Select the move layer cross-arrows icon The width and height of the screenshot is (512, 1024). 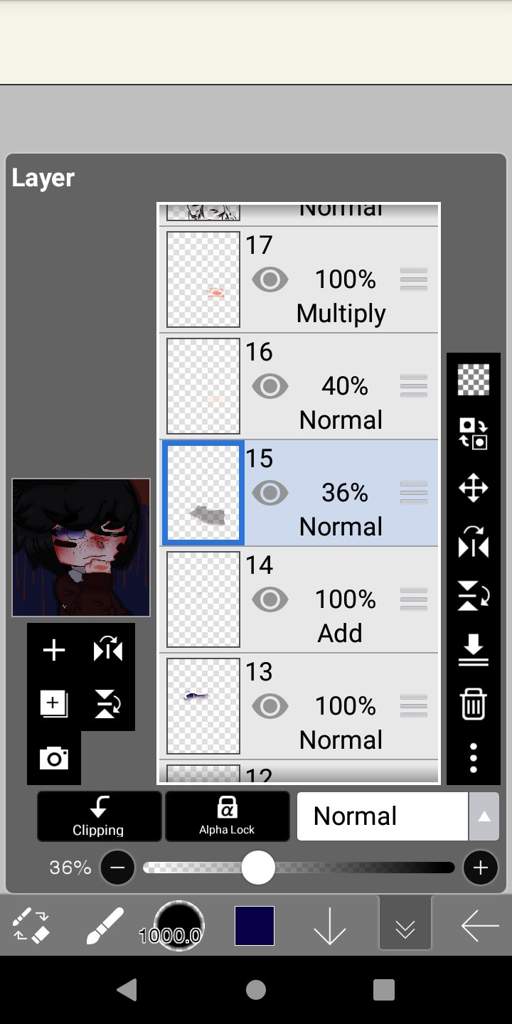coord(473,488)
